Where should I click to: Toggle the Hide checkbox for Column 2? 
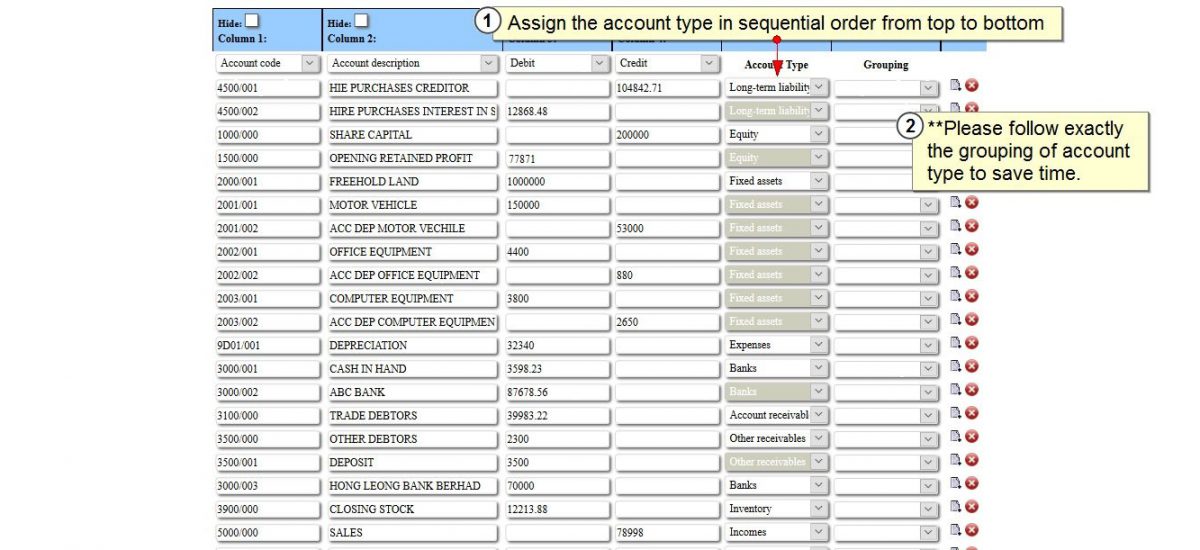(361, 21)
